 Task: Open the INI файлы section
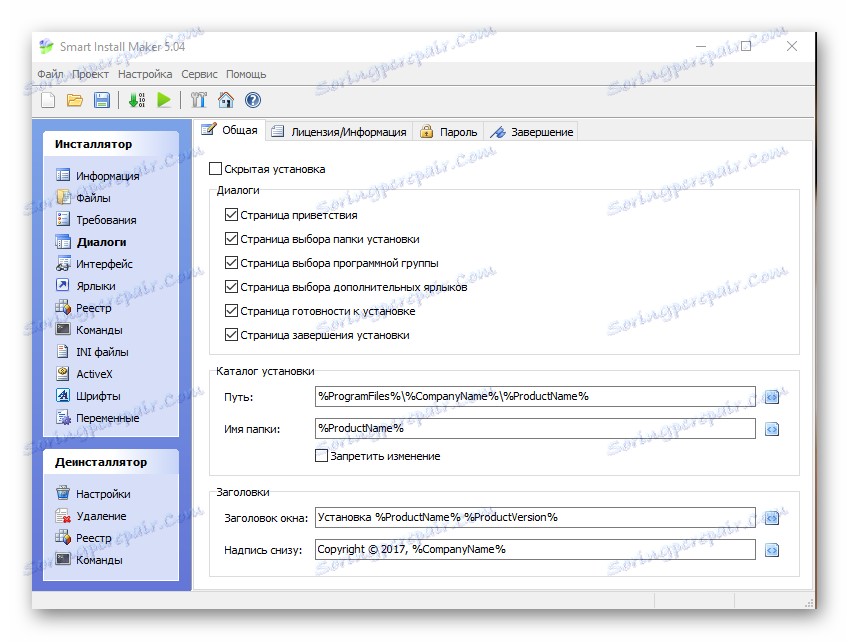(x=92, y=352)
